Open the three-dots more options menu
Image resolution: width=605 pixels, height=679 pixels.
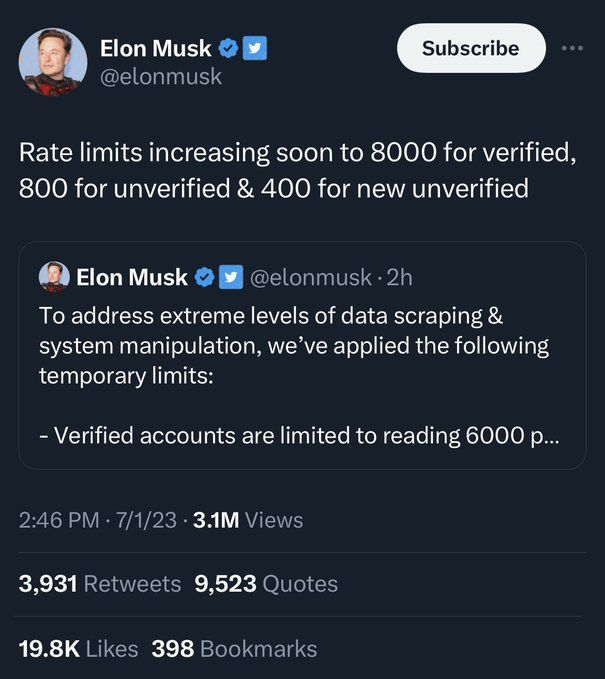click(571, 48)
